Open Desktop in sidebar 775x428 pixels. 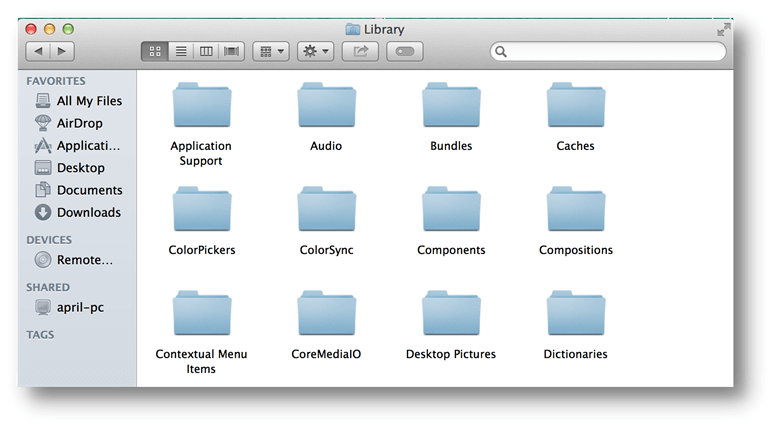tap(70, 168)
